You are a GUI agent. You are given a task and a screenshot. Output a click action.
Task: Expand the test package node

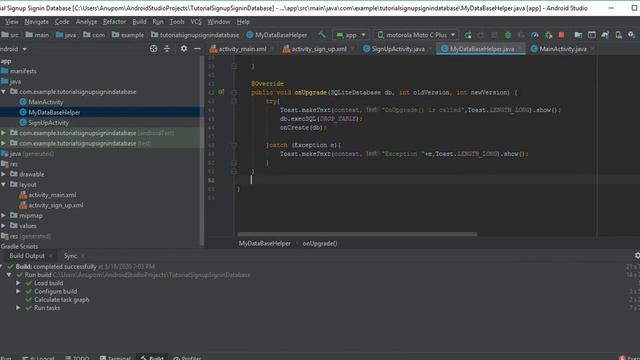point(4,143)
